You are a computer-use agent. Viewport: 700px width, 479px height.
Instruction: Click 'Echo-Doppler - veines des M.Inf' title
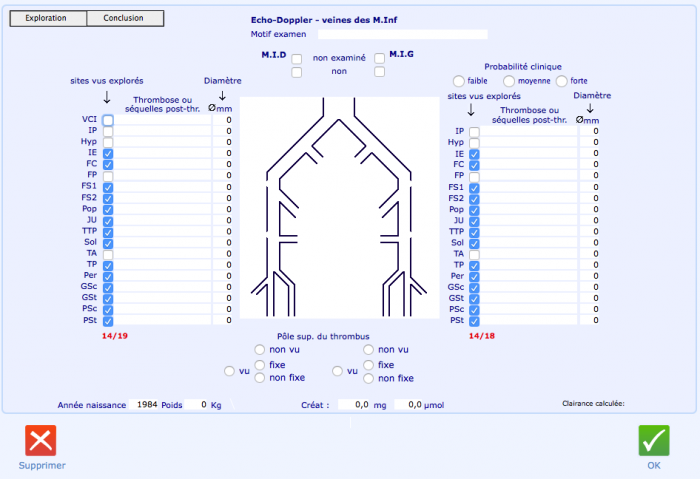324,20
